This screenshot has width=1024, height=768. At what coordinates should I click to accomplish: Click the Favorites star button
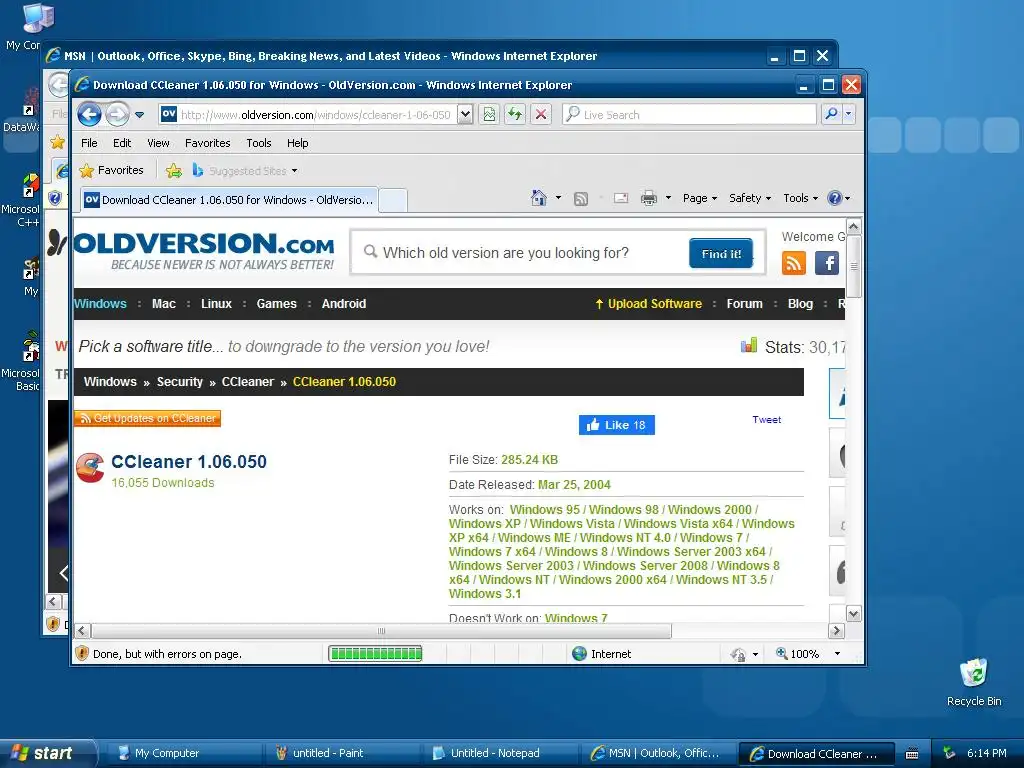point(112,170)
